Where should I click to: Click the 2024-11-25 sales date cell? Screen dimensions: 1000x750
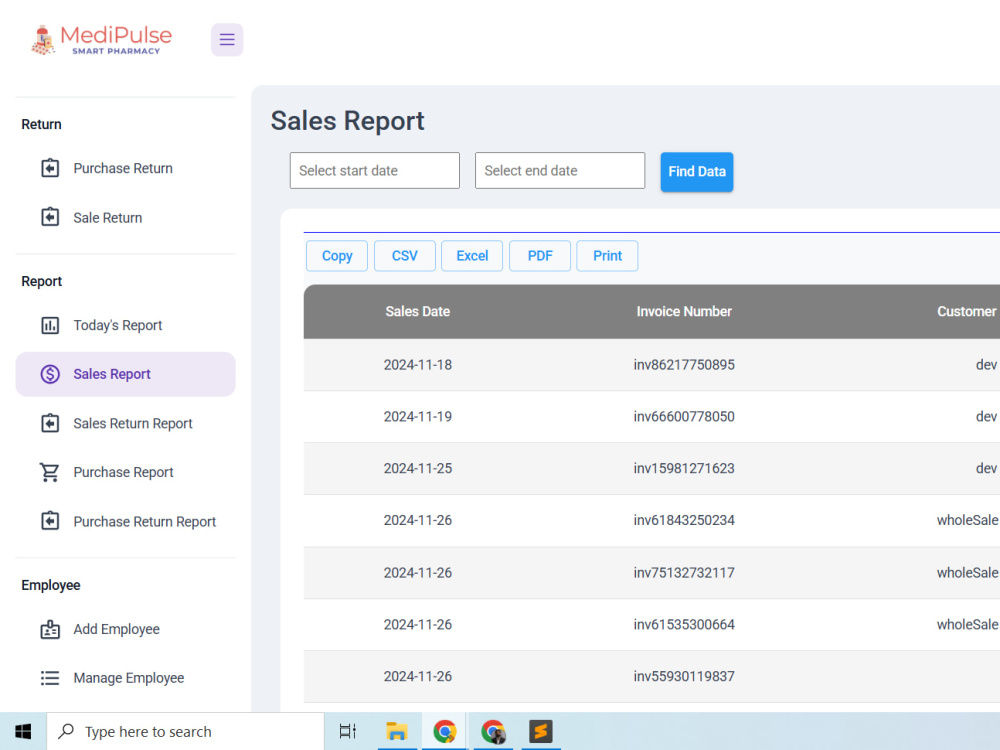click(418, 469)
